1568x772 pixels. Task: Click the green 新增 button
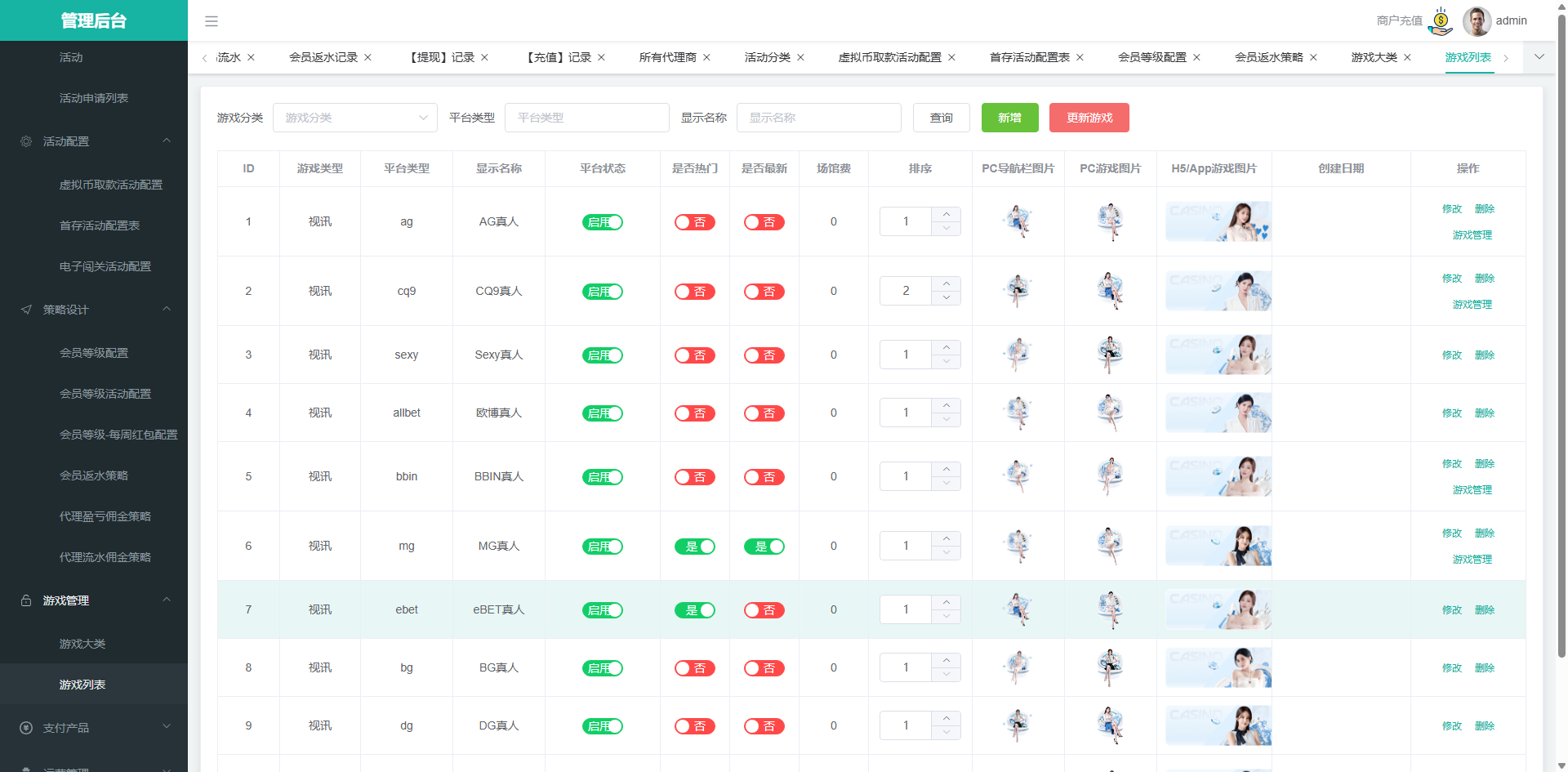pyautogui.click(x=1009, y=118)
